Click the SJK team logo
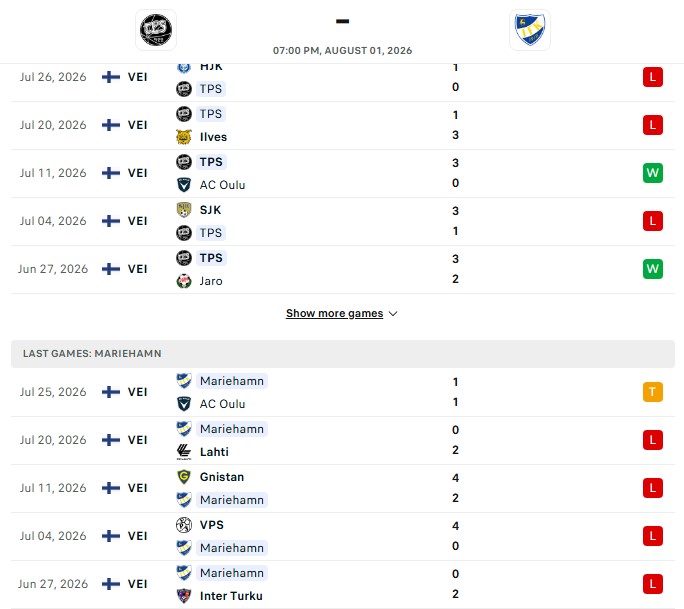 (184, 210)
